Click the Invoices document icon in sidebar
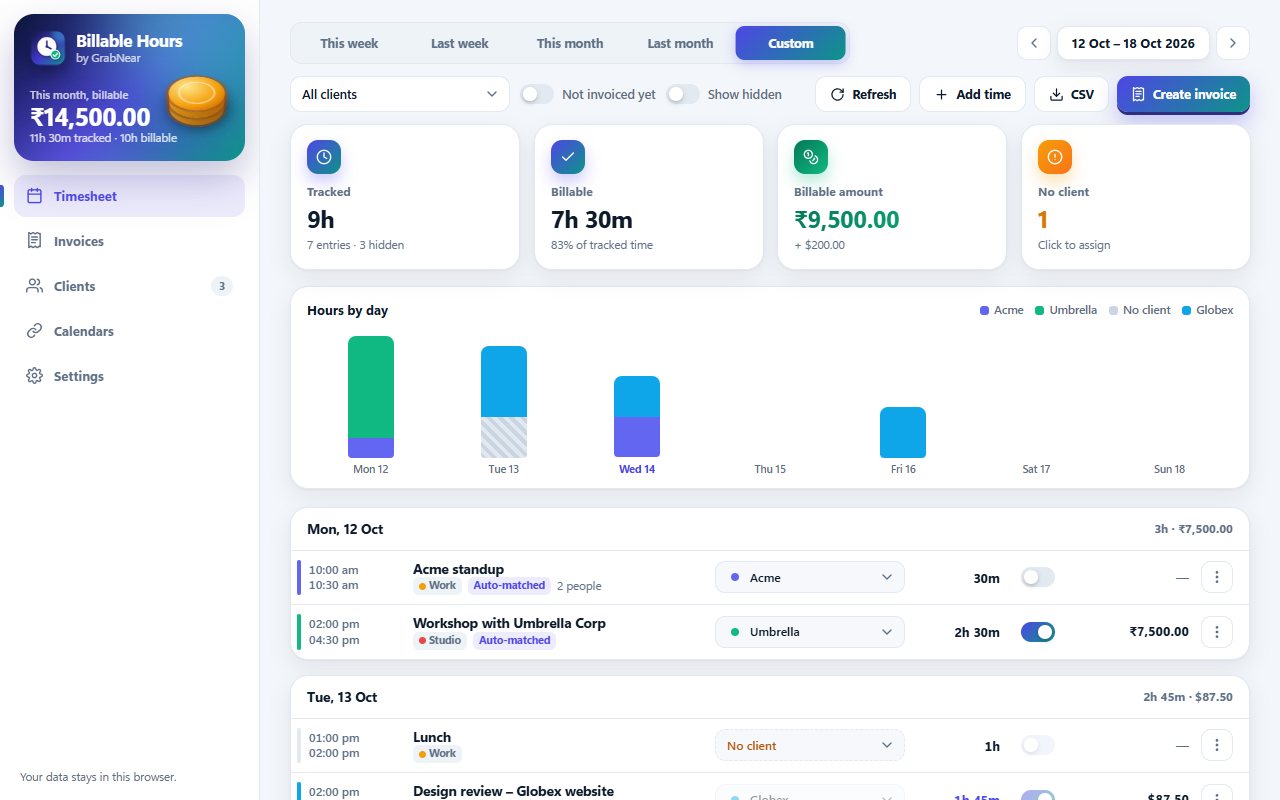Screen dimensions: 1280x800 tap(34, 241)
